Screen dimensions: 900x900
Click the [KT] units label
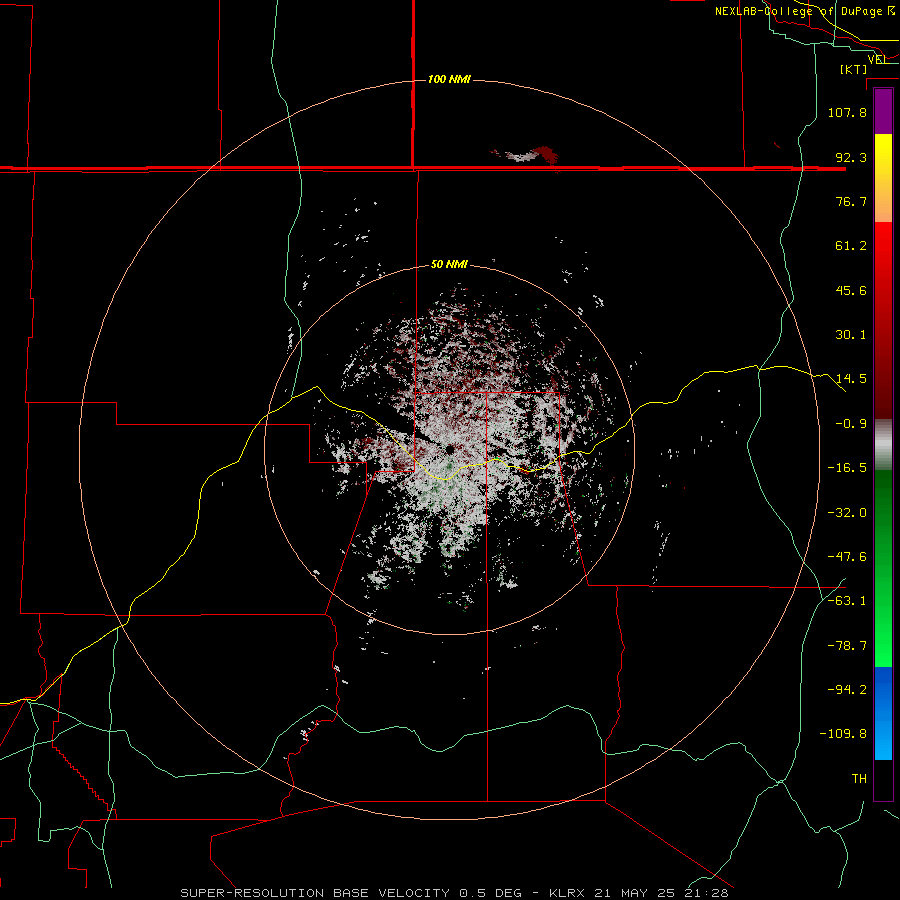click(x=854, y=69)
